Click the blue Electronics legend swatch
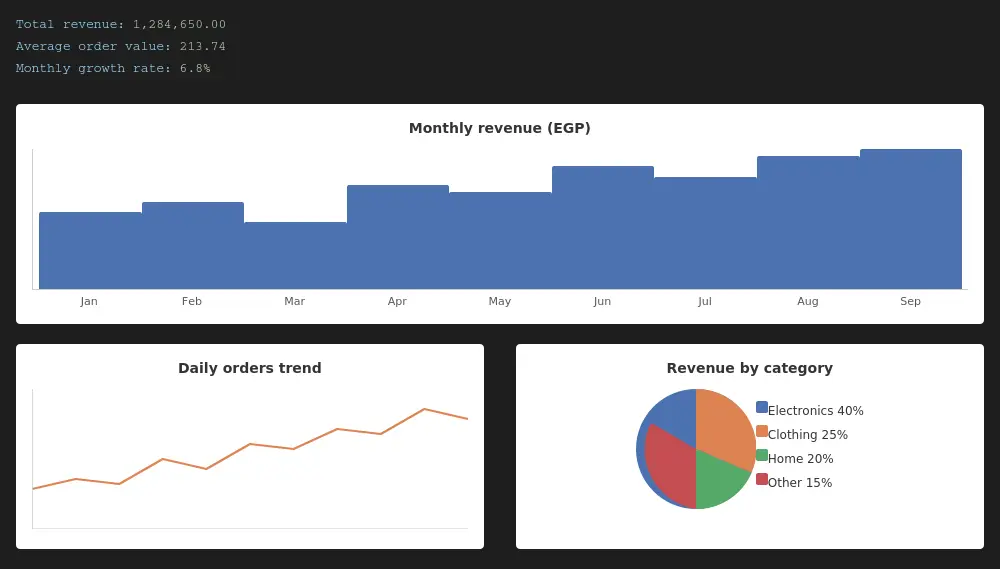 click(x=761, y=407)
